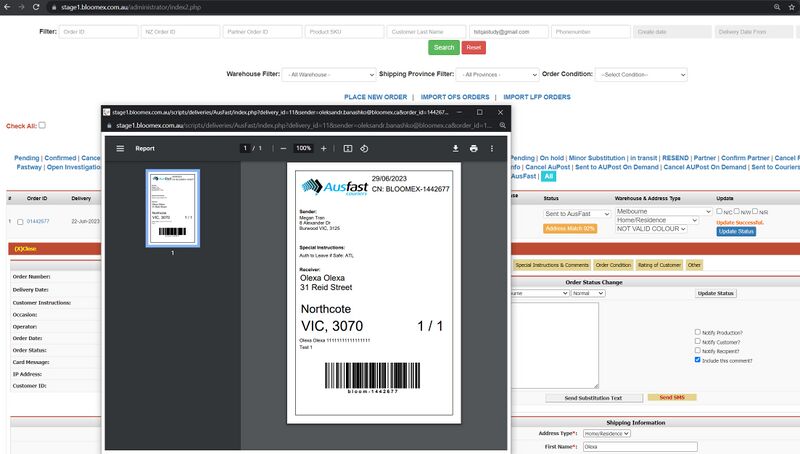Select the page 1 PDF thumbnail

point(172,208)
